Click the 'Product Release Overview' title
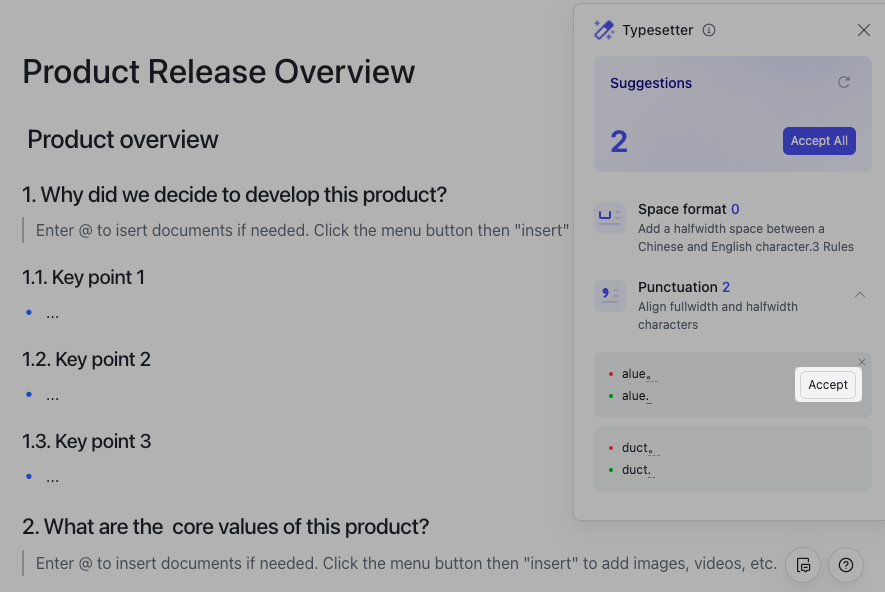Viewport: 885px width, 592px height. 218,72
